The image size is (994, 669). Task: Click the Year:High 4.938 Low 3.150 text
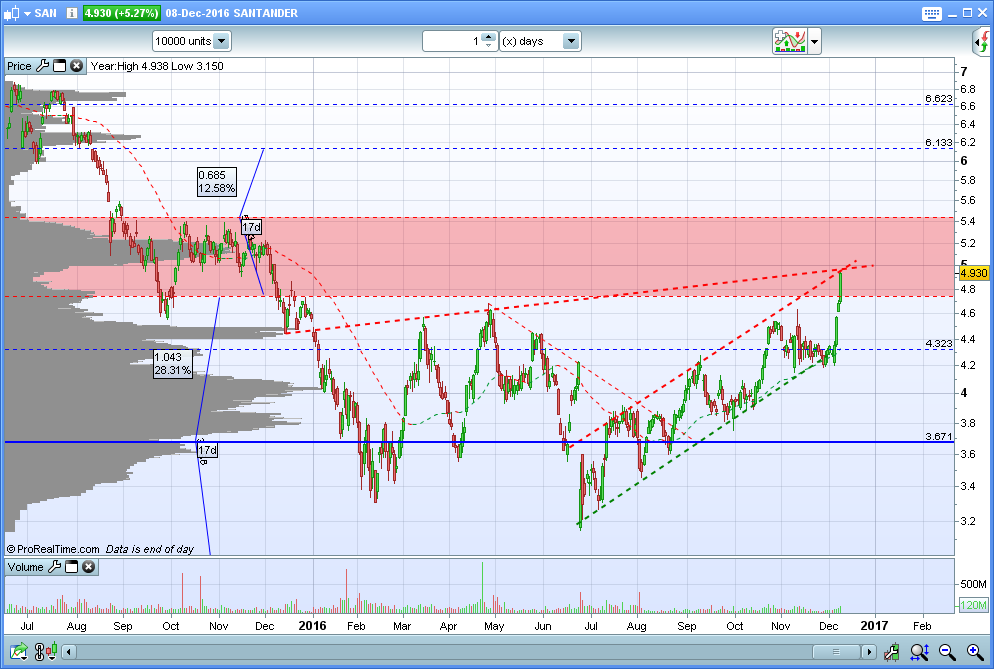click(x=157, y=66)
